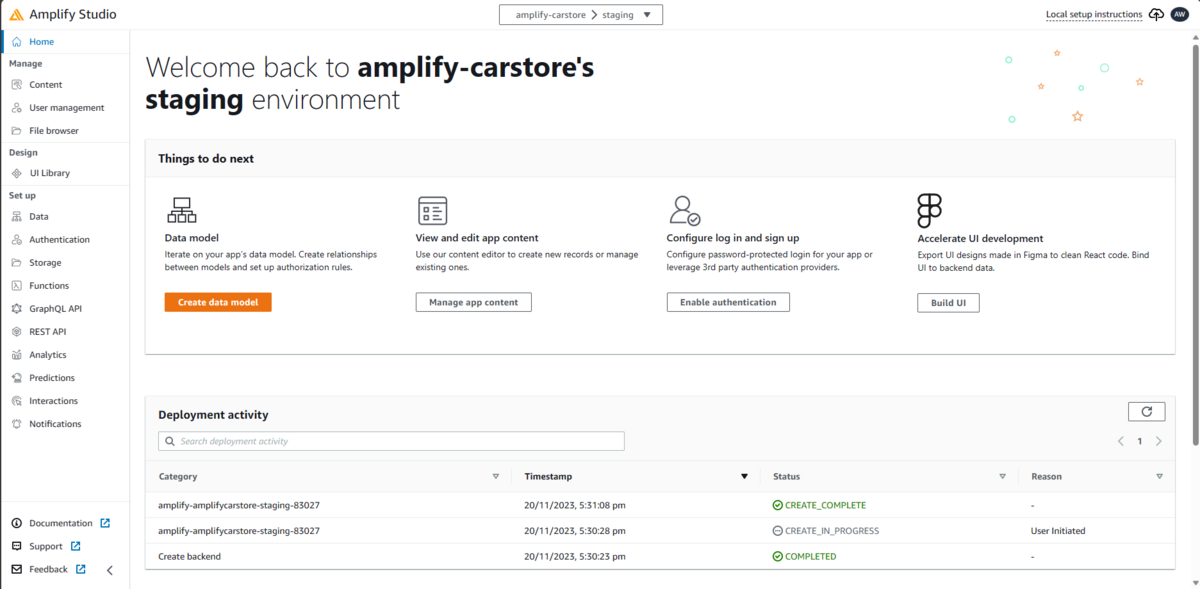1200x589 pixels.
Task: Click the User management icon
Action: [x=17, y=108]
